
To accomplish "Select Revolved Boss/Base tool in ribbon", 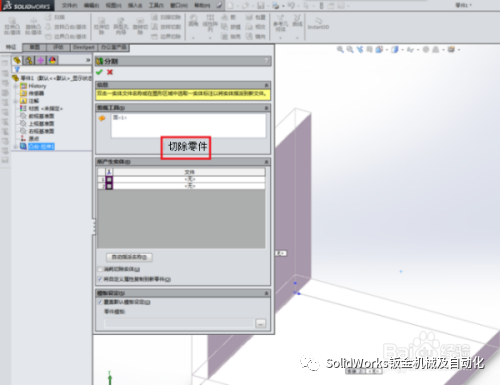I will coord(33,26).
